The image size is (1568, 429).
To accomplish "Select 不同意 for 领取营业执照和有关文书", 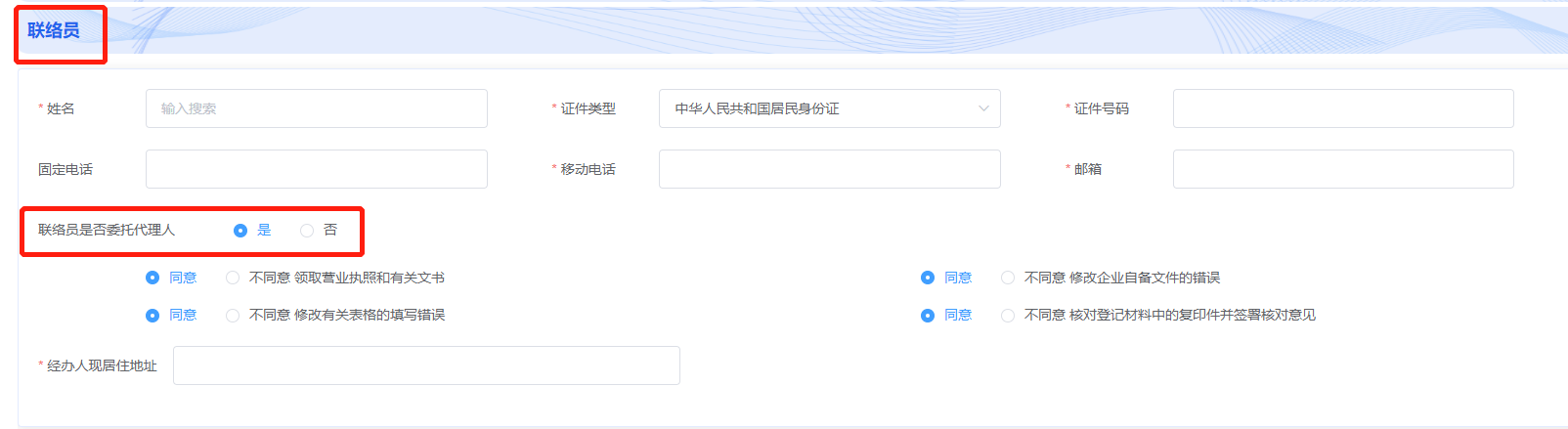I will 233,278.
